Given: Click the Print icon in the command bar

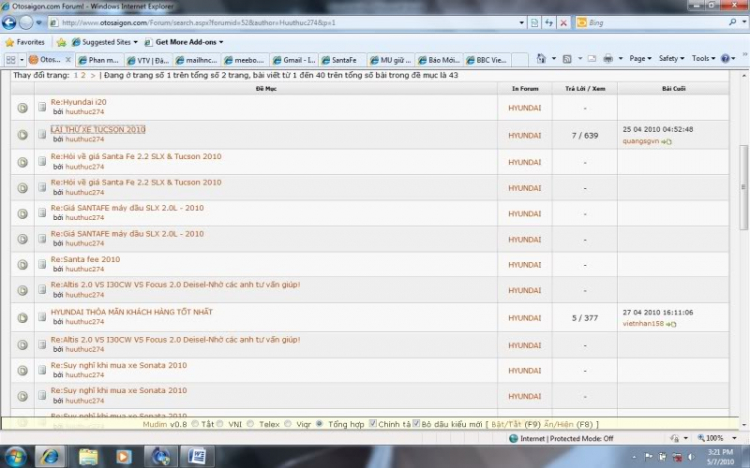Looking at the screenshot, I should [608, 59].
